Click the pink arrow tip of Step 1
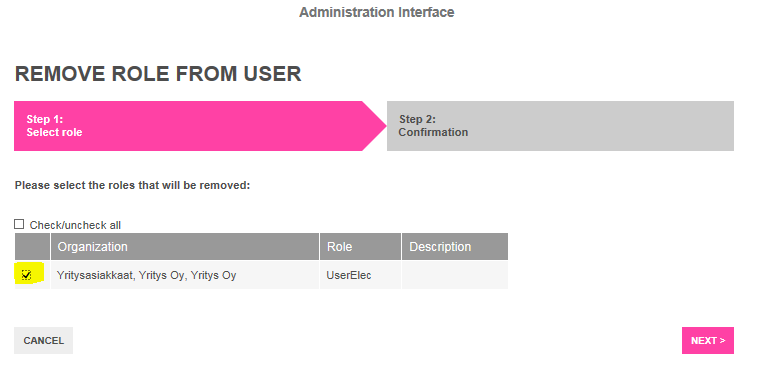Viewport: 761px width, 375px height. 375,126
